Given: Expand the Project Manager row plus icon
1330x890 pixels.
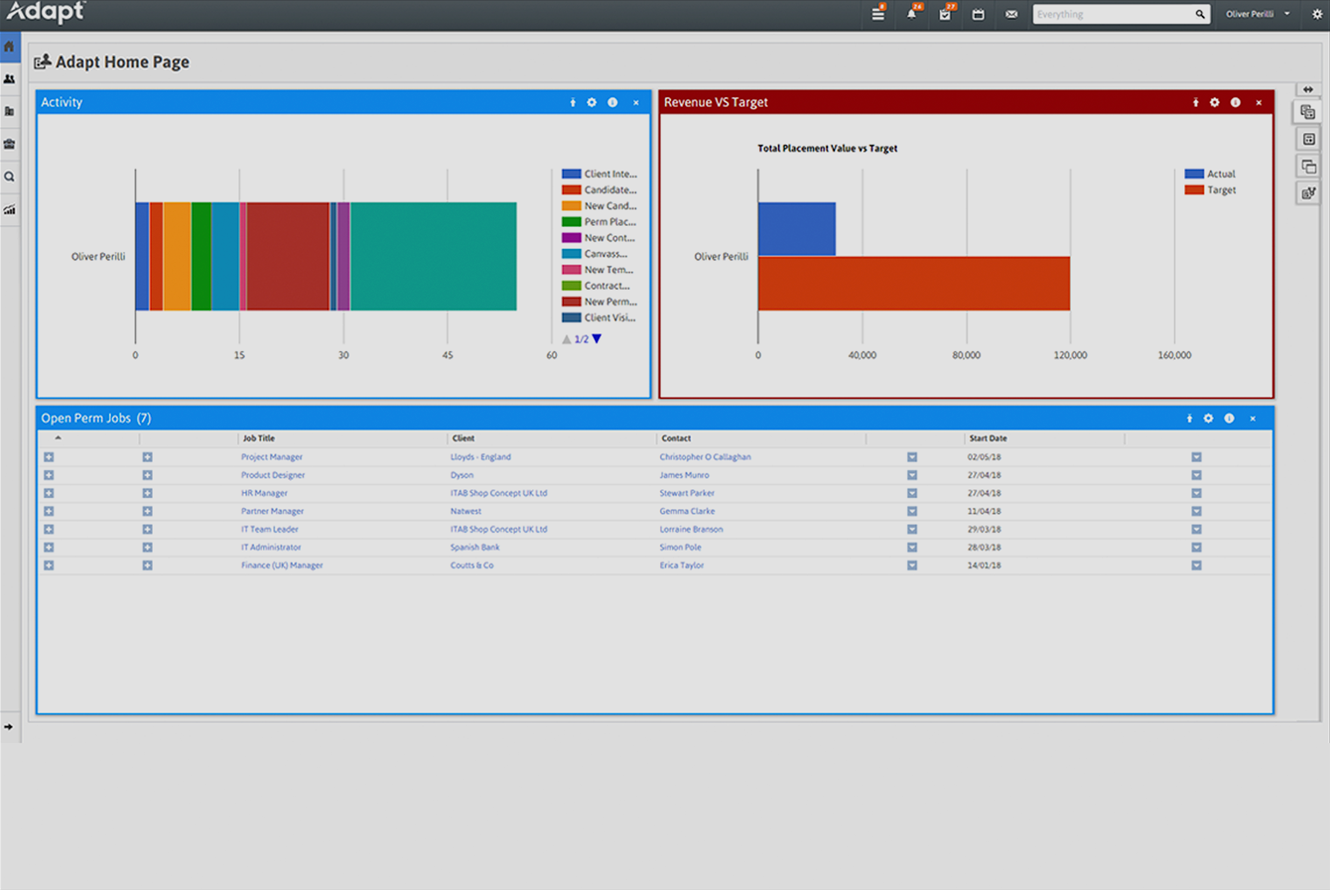Looking at the screenshot, I should click(x=48, y=457).
